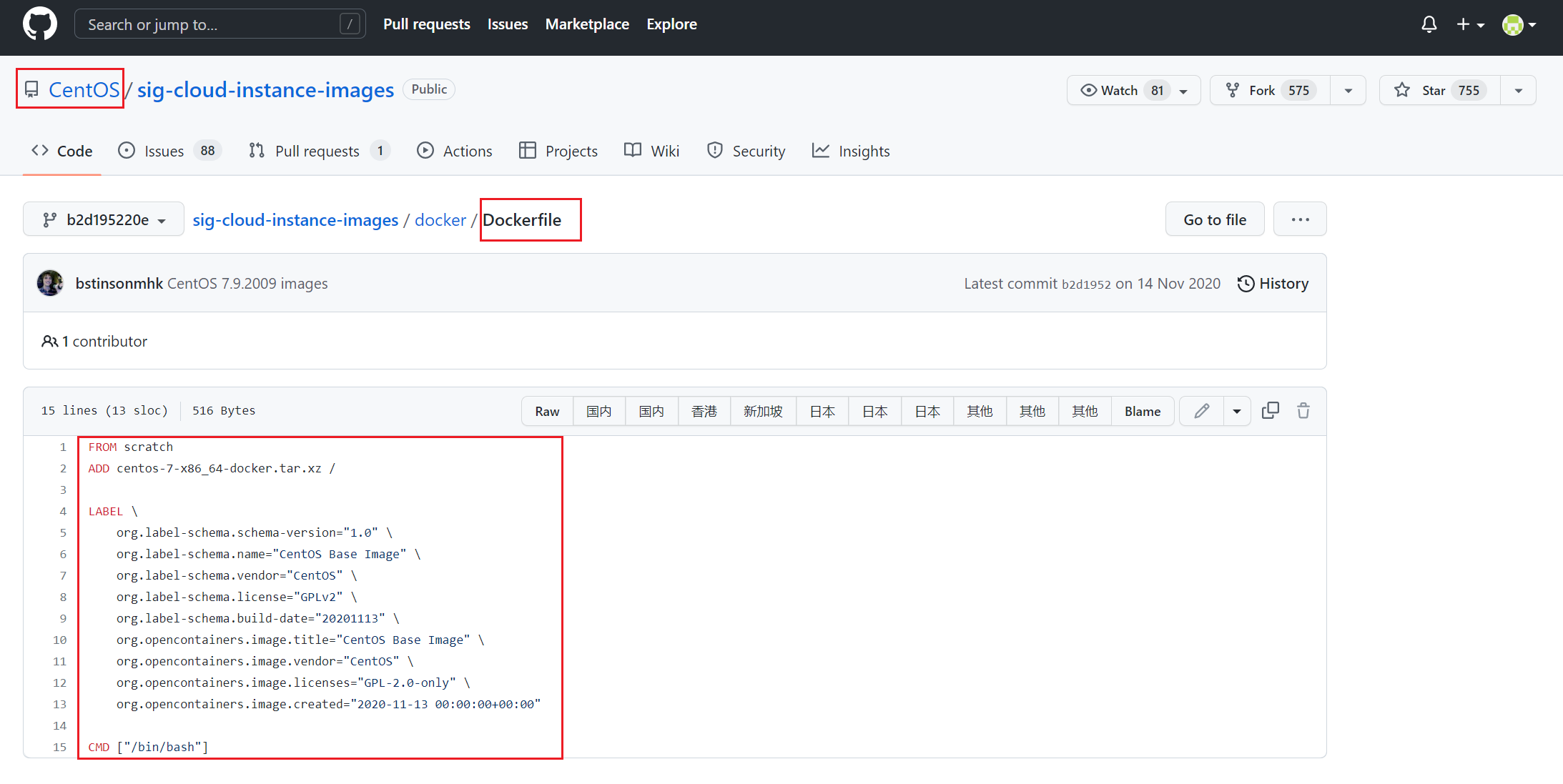1563x784 pixels.
Task: Switch to the repository Pull requests tab
Action: 319,151
